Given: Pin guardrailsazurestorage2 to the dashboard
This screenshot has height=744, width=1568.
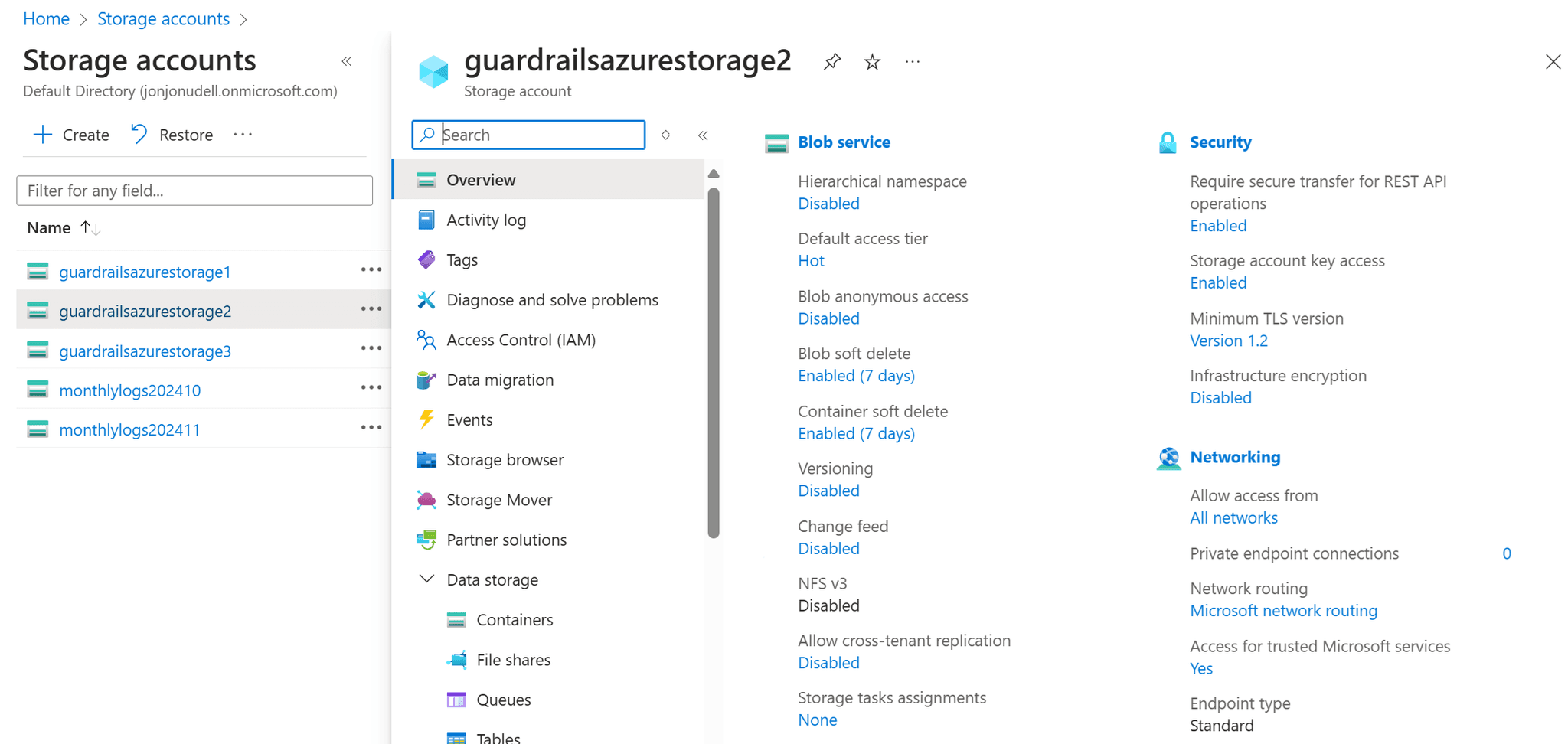Looking at the screenshot, I should tap(831, 61).
